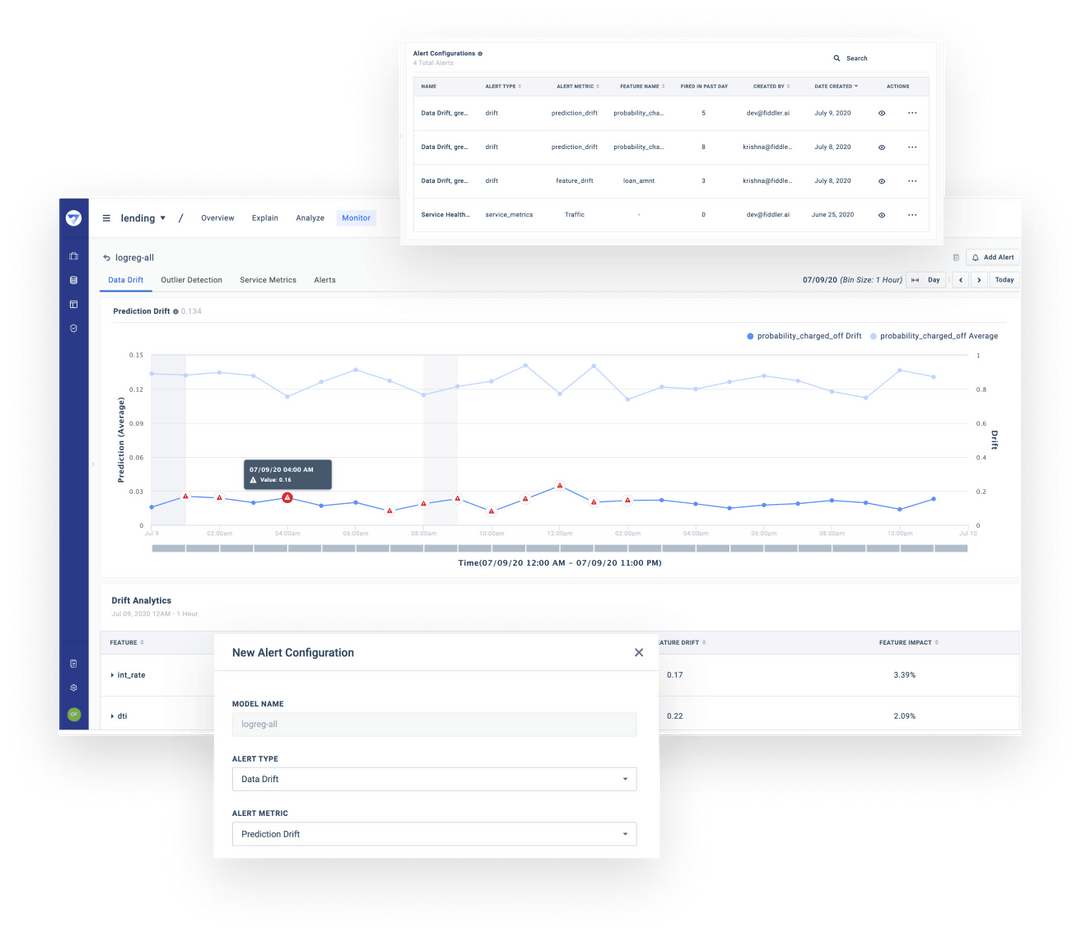1080x937 pixels.
Task: Click the Add Alert button
Action: (x=992, y=257)
